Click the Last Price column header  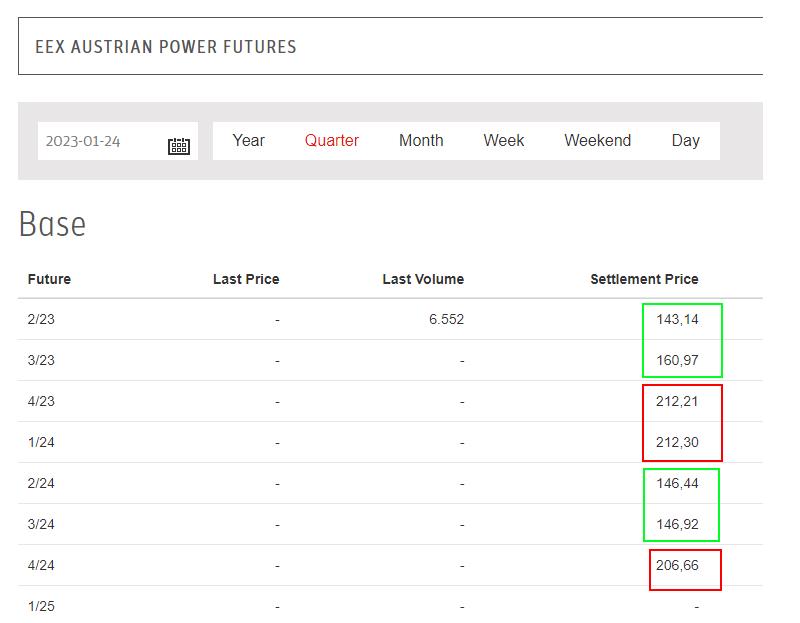(246, 279)
